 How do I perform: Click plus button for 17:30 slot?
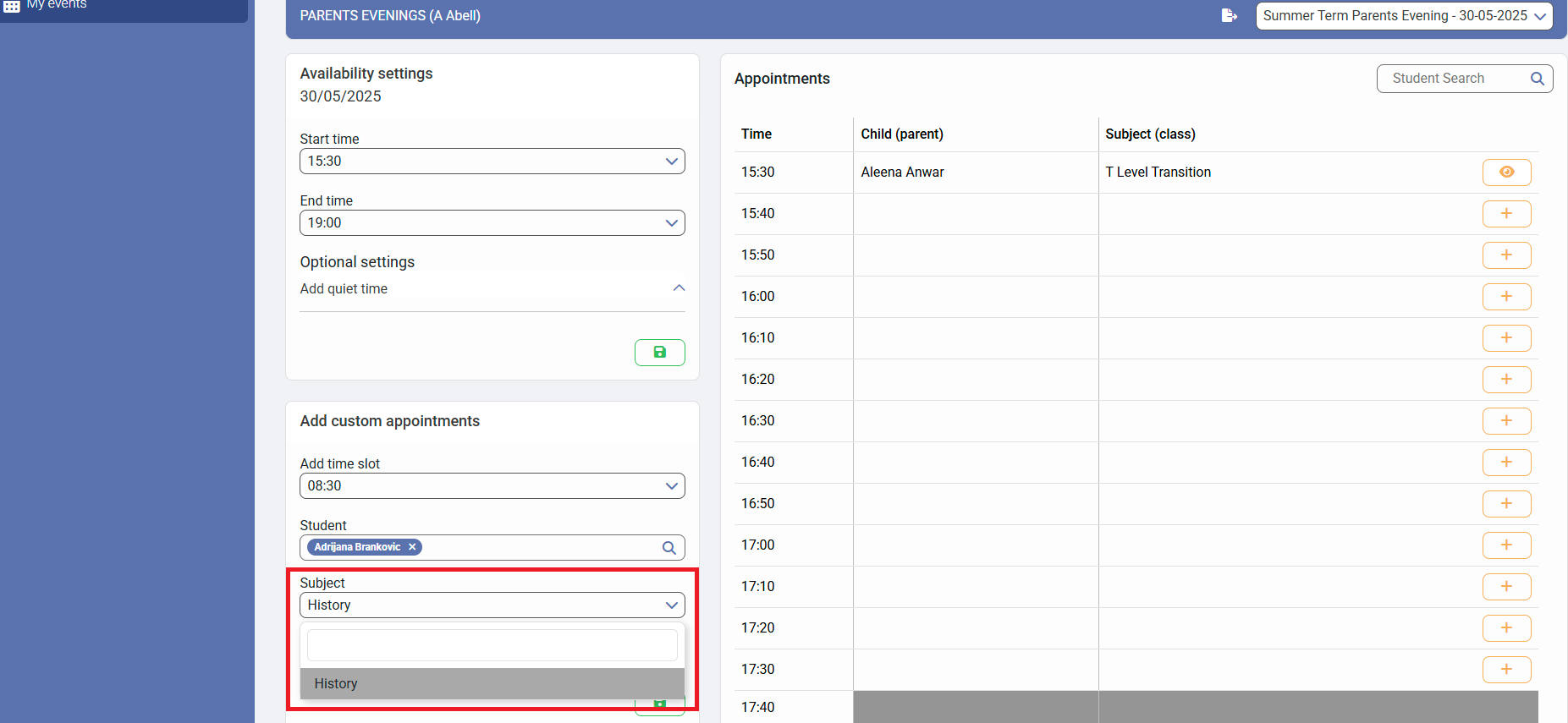(1506, 670)
